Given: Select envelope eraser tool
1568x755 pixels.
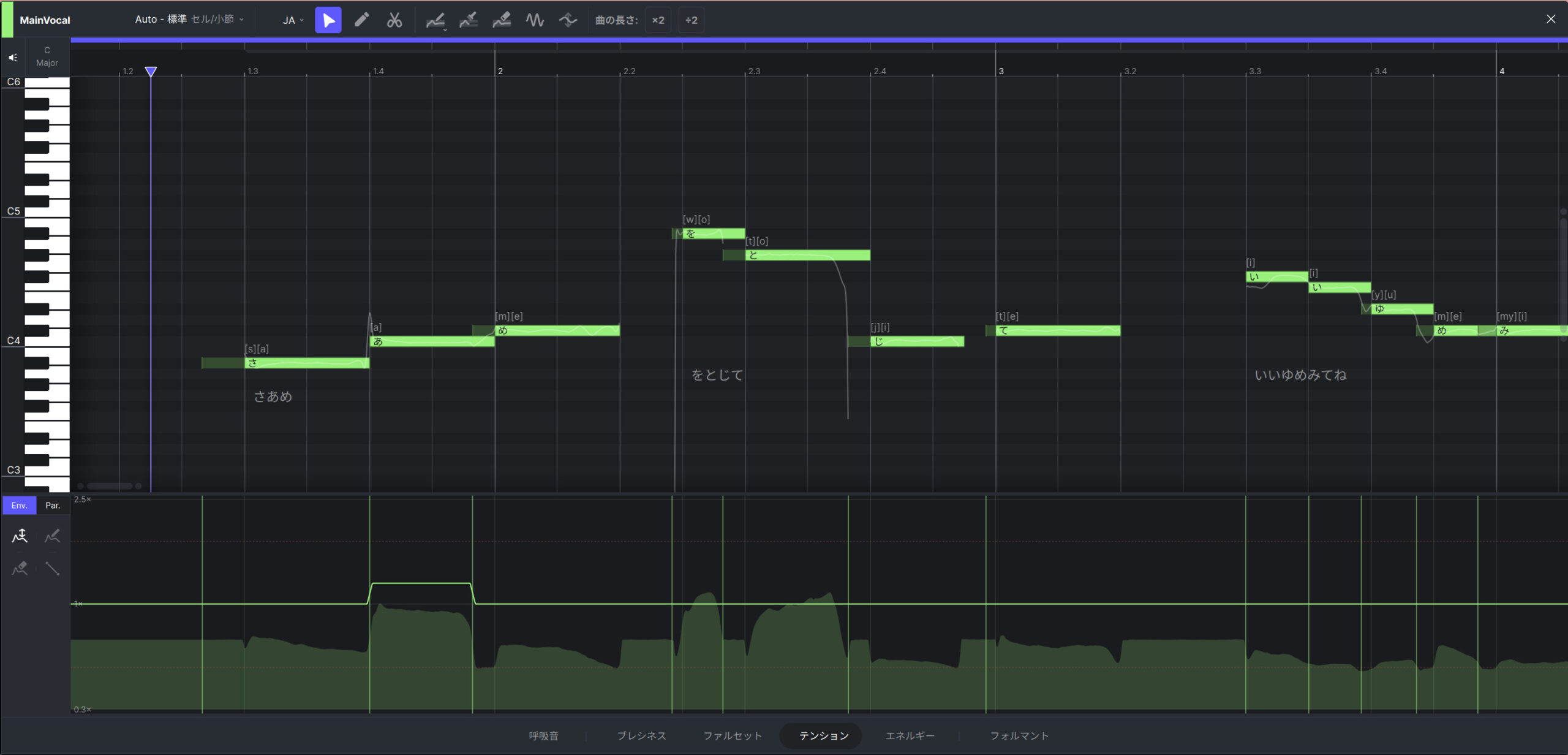Looking at the screenshot, I should 20,569.
